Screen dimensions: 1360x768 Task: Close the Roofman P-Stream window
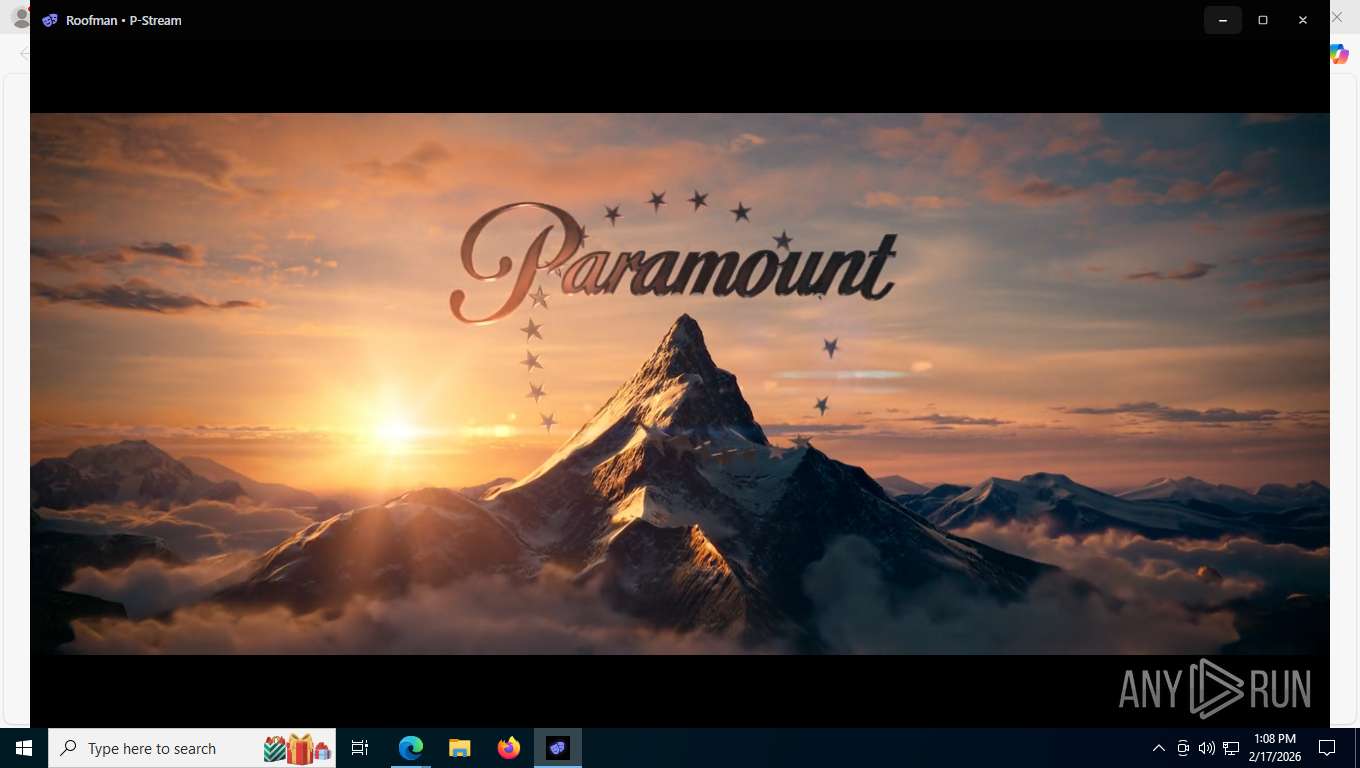pyautogui.click(x=1303, y=20)
